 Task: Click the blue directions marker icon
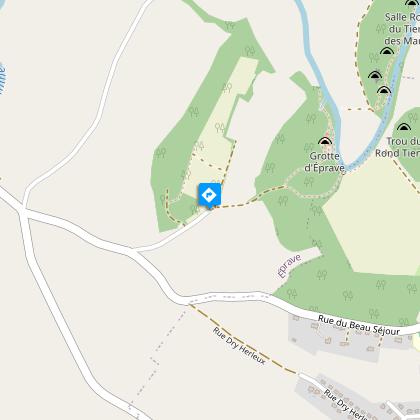coord(210,195)
